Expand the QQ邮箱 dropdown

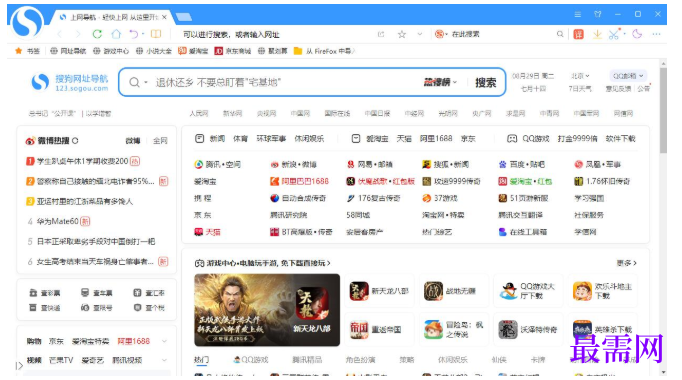pos(628,76)
